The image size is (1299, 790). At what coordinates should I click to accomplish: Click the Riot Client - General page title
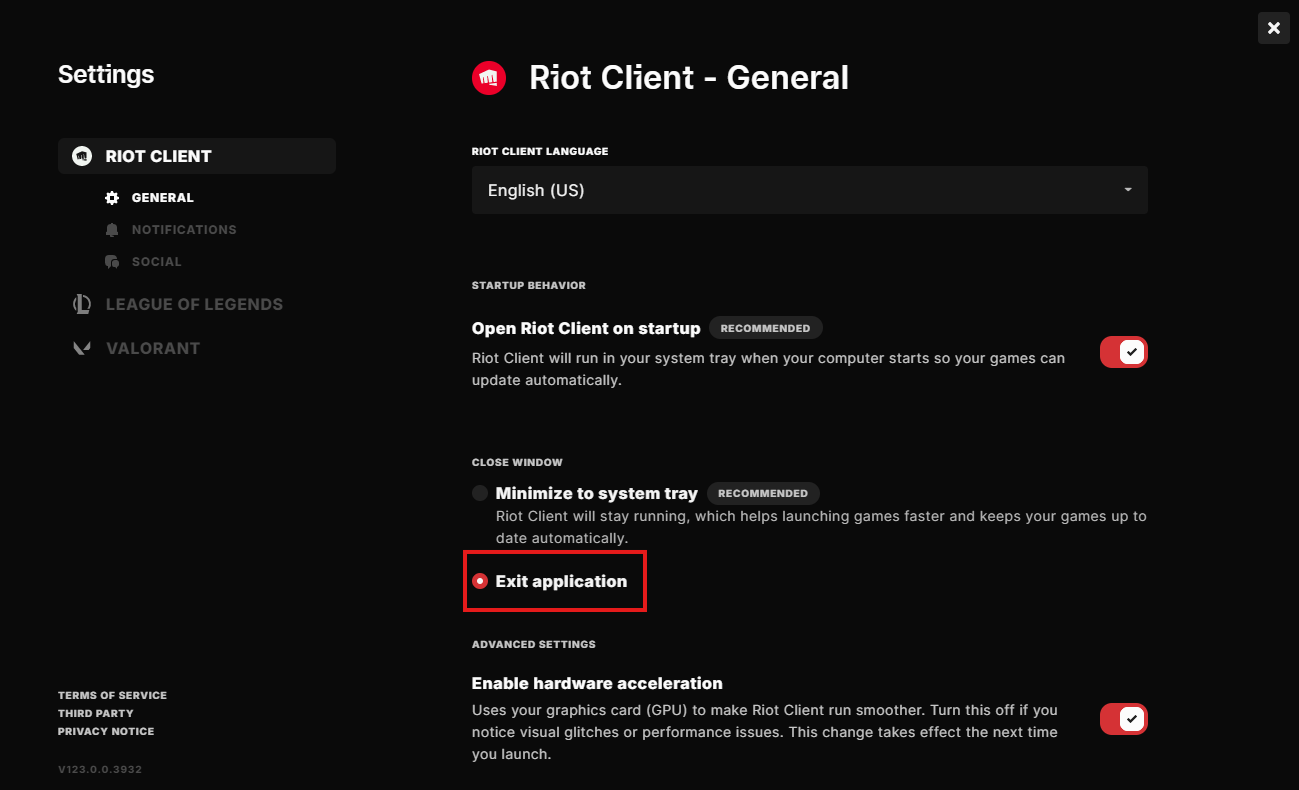pos(689,78)
